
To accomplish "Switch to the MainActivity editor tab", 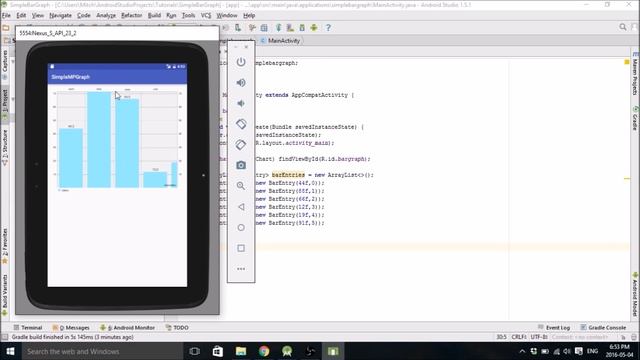I will pyautogui.click(x=280, y=41).
